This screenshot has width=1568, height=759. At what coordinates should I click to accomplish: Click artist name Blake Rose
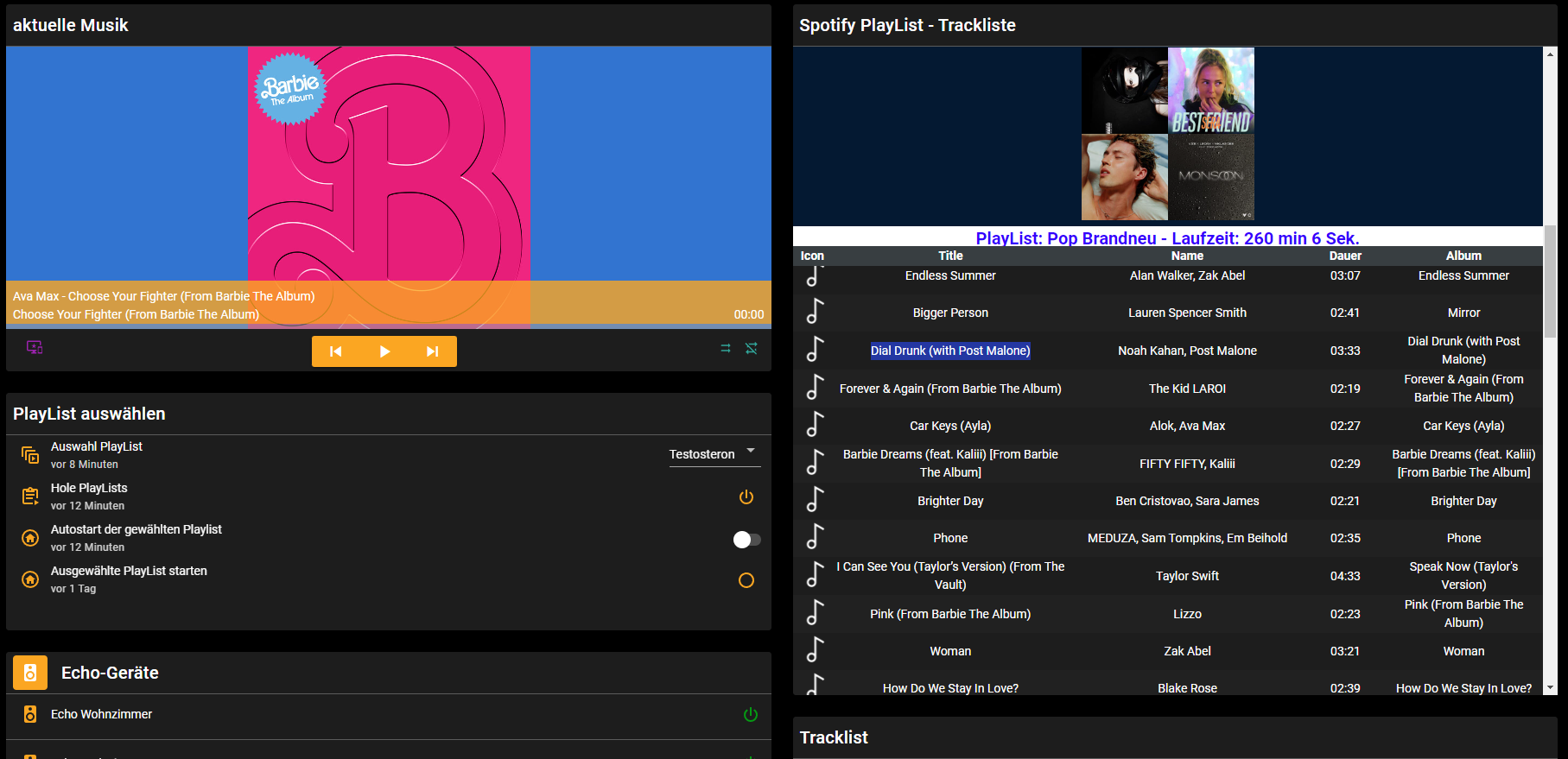coord(1187,688)
